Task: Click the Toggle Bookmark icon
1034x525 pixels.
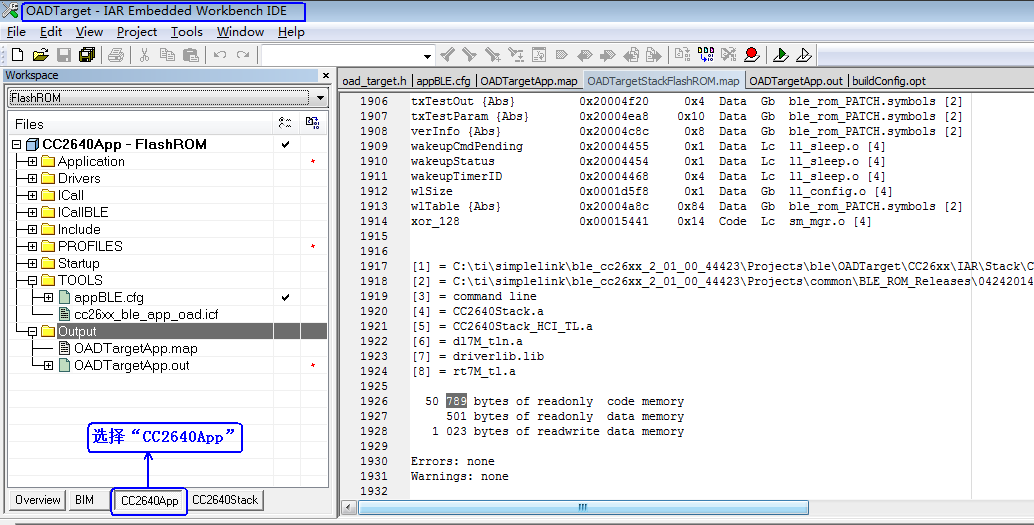Action: pyautogui.click(x=562, y=55)
